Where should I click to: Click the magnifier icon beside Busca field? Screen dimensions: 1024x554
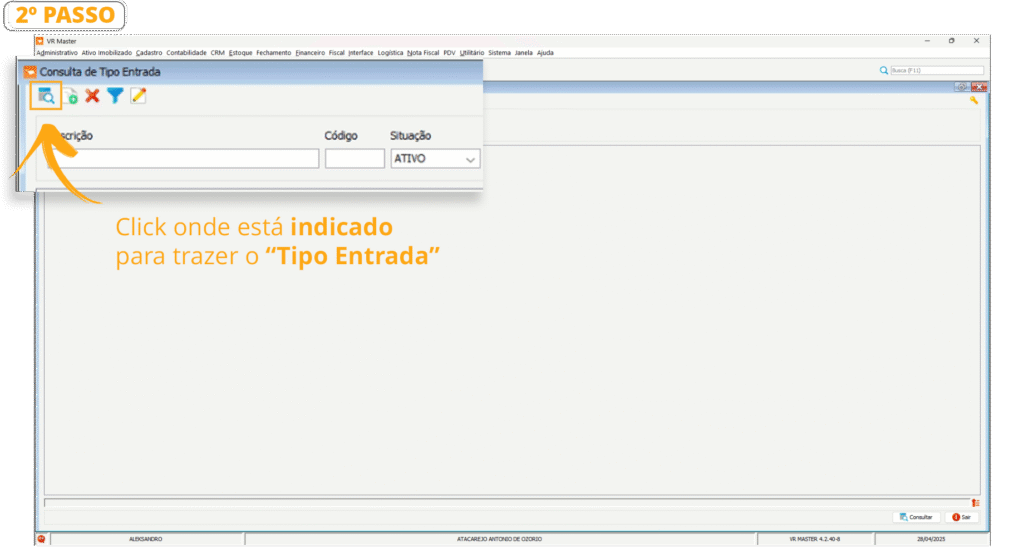(884, 71)
